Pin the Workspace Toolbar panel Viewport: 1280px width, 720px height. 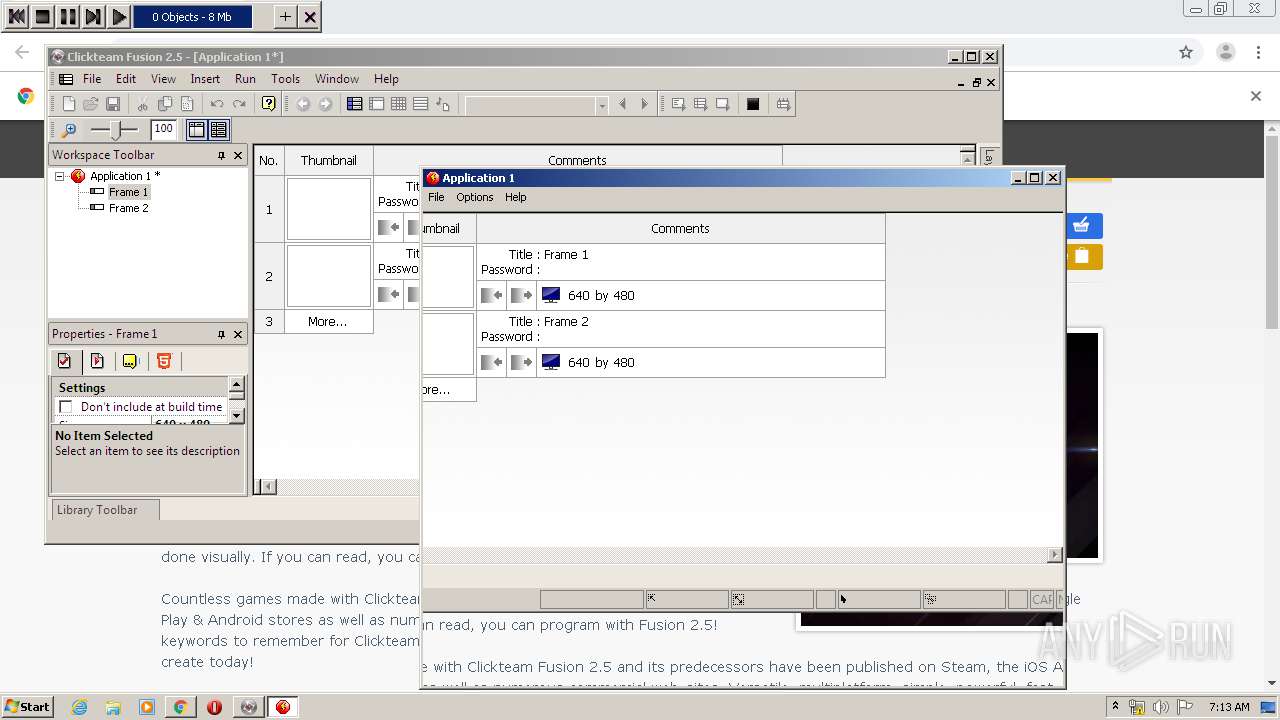221,155
